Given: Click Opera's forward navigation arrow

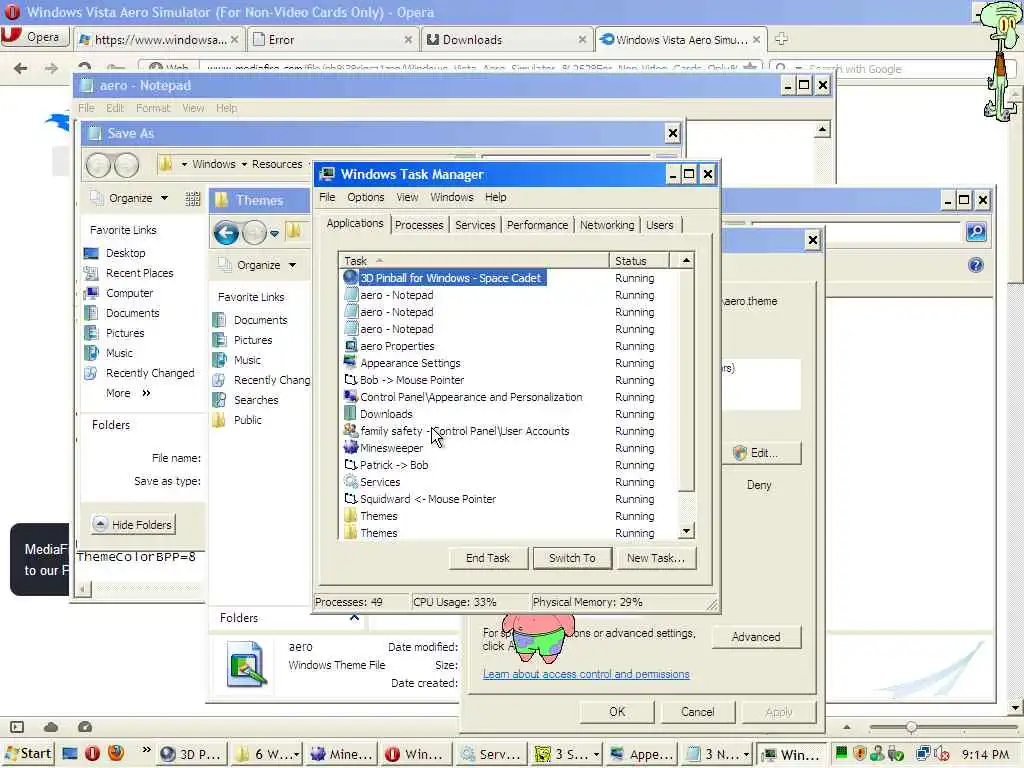Looking at the screenshot, I should (51, 68).
